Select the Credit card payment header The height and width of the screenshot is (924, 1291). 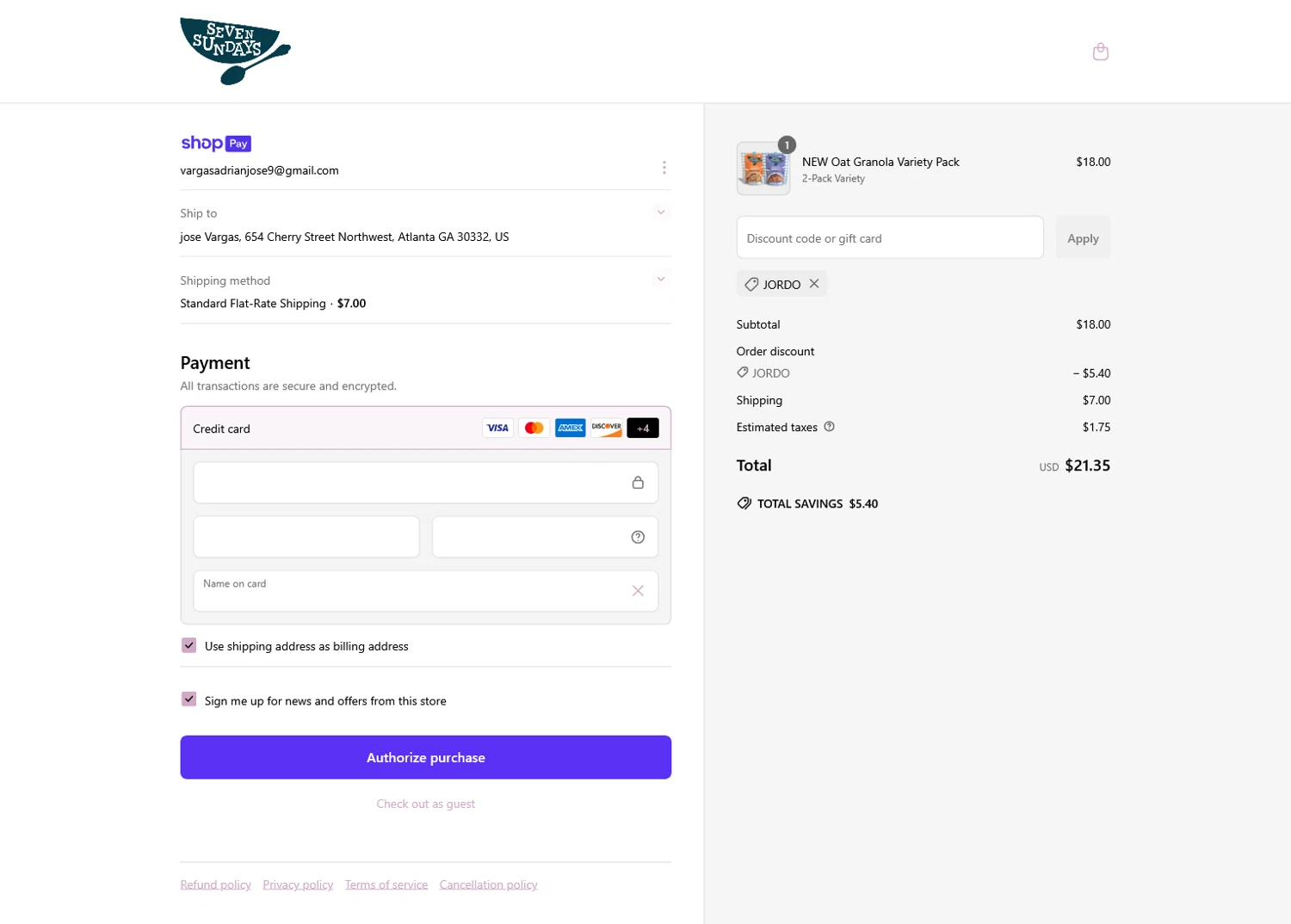click(x=425, y=428)
